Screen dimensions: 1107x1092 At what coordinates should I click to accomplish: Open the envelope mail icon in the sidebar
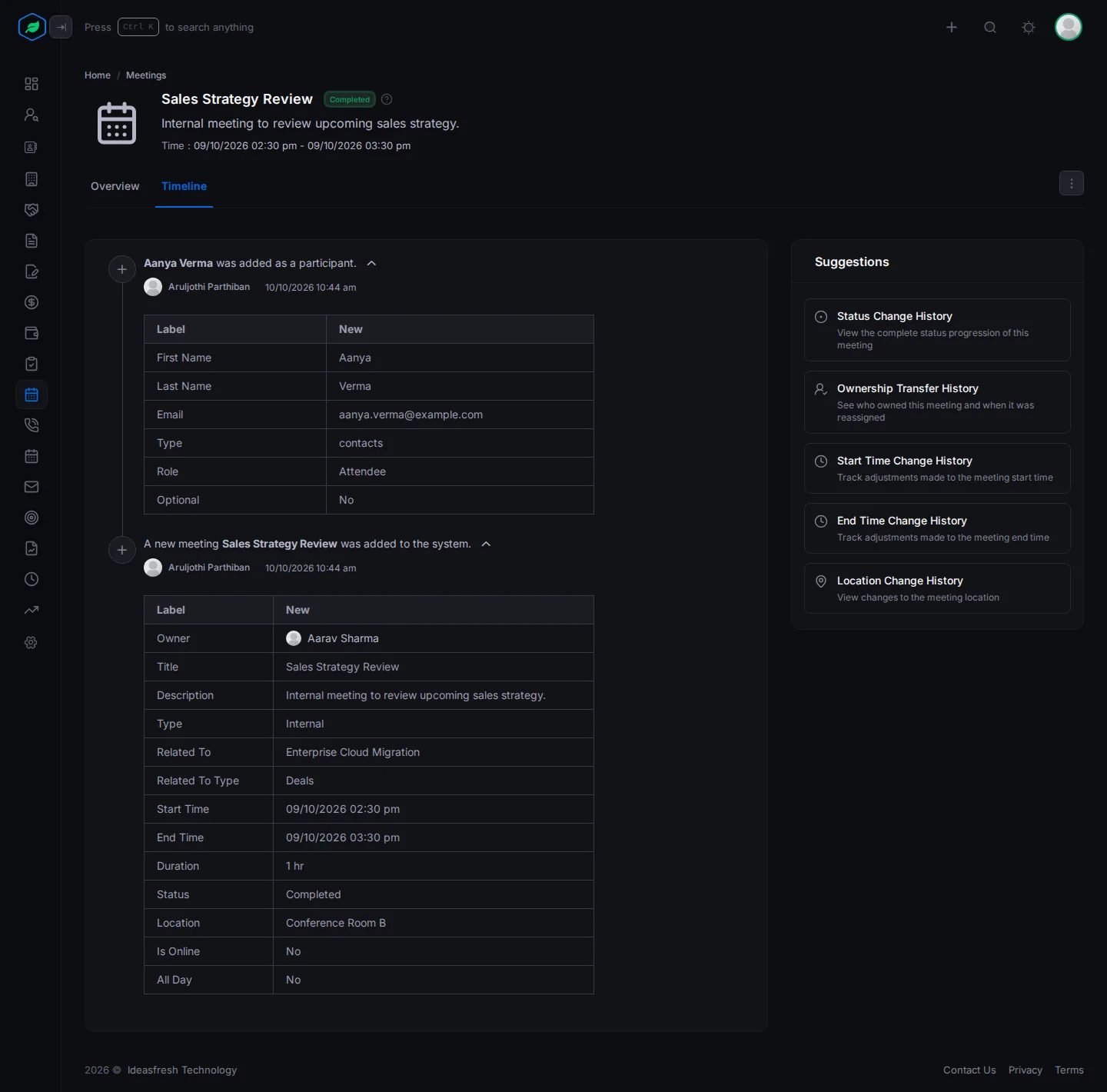32,487
